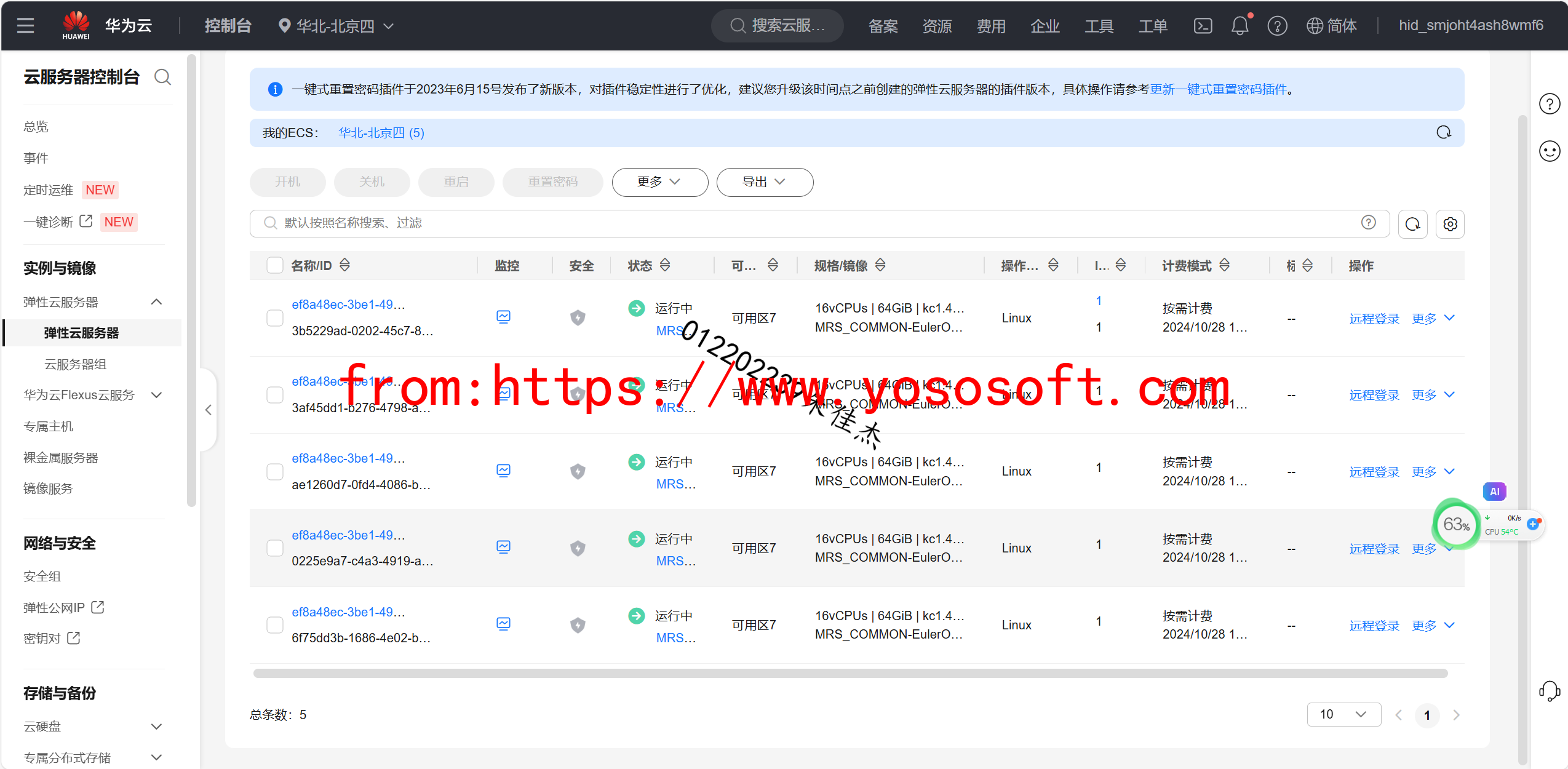The width and height of the screenshot is (1568, 769).
Task: Select checkbox for server 6f75dd3b-1686
Action: 274,624
